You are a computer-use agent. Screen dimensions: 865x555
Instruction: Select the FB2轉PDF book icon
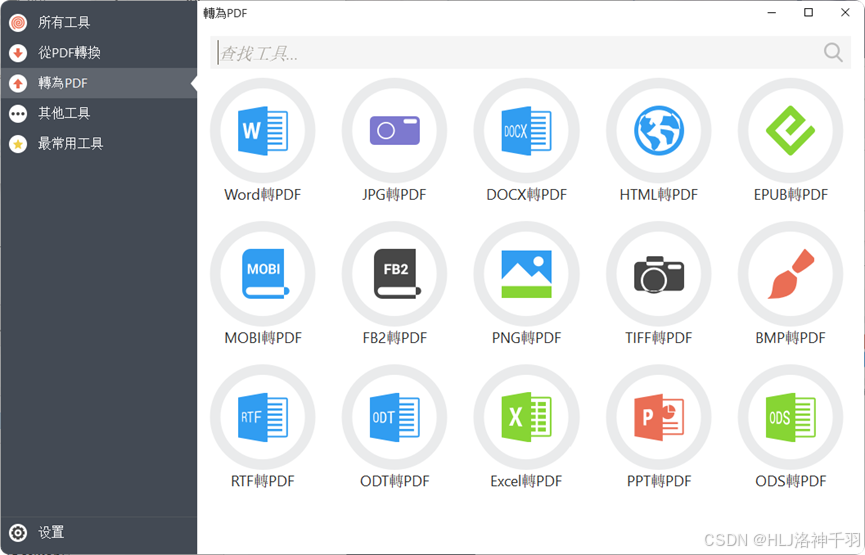pyautogui.click(x=394, y=274)
